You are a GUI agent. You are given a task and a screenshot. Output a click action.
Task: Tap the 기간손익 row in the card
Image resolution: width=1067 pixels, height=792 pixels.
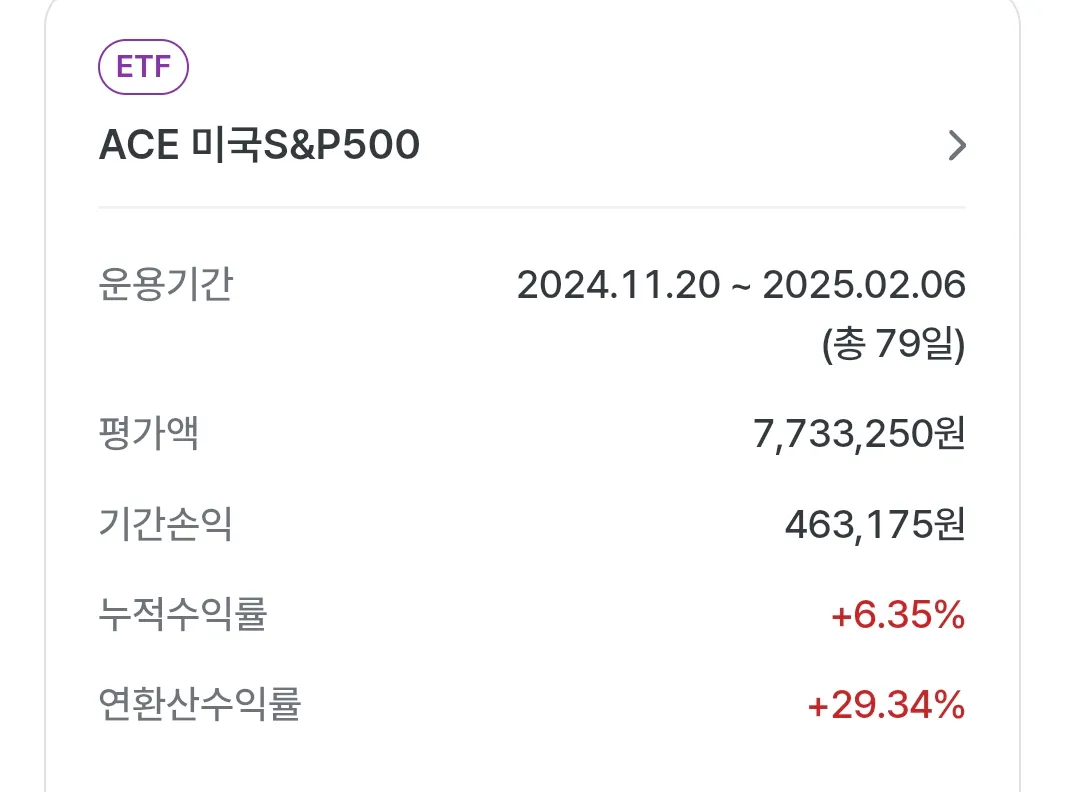pos(532,525)
